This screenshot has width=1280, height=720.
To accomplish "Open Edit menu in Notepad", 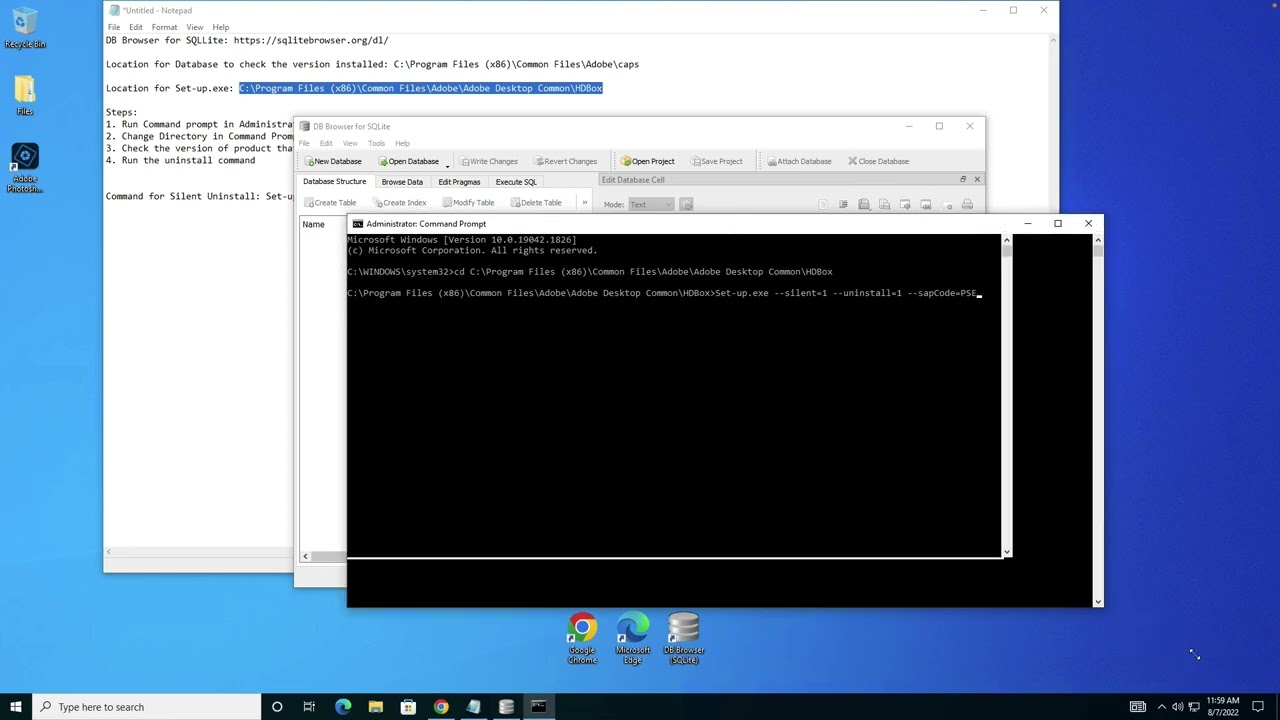I will [x=136, y=27].
